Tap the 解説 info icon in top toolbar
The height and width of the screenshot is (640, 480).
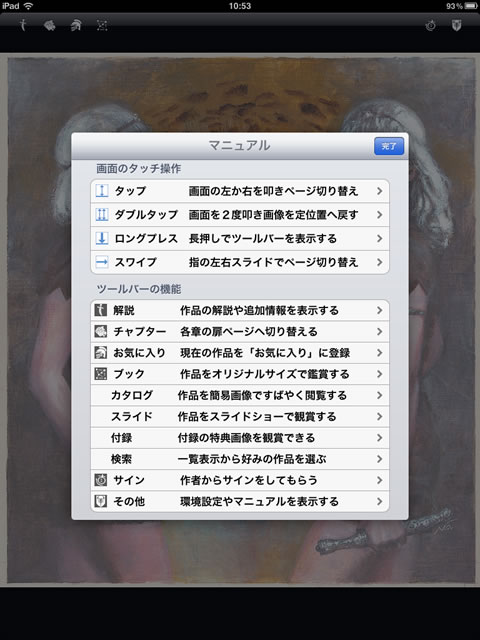23,26
